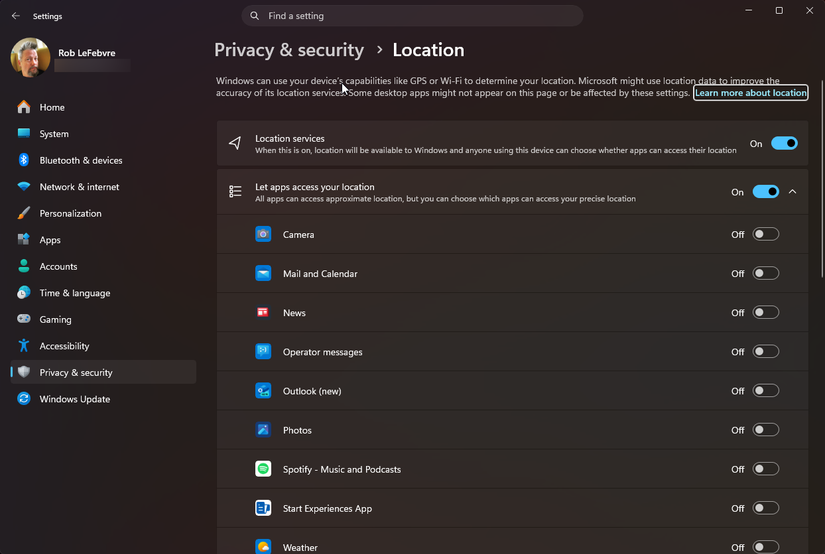The image size is (825, 554).
Task: Click the Spotify - Music and Podcasts label
Action: click(341, 469)
